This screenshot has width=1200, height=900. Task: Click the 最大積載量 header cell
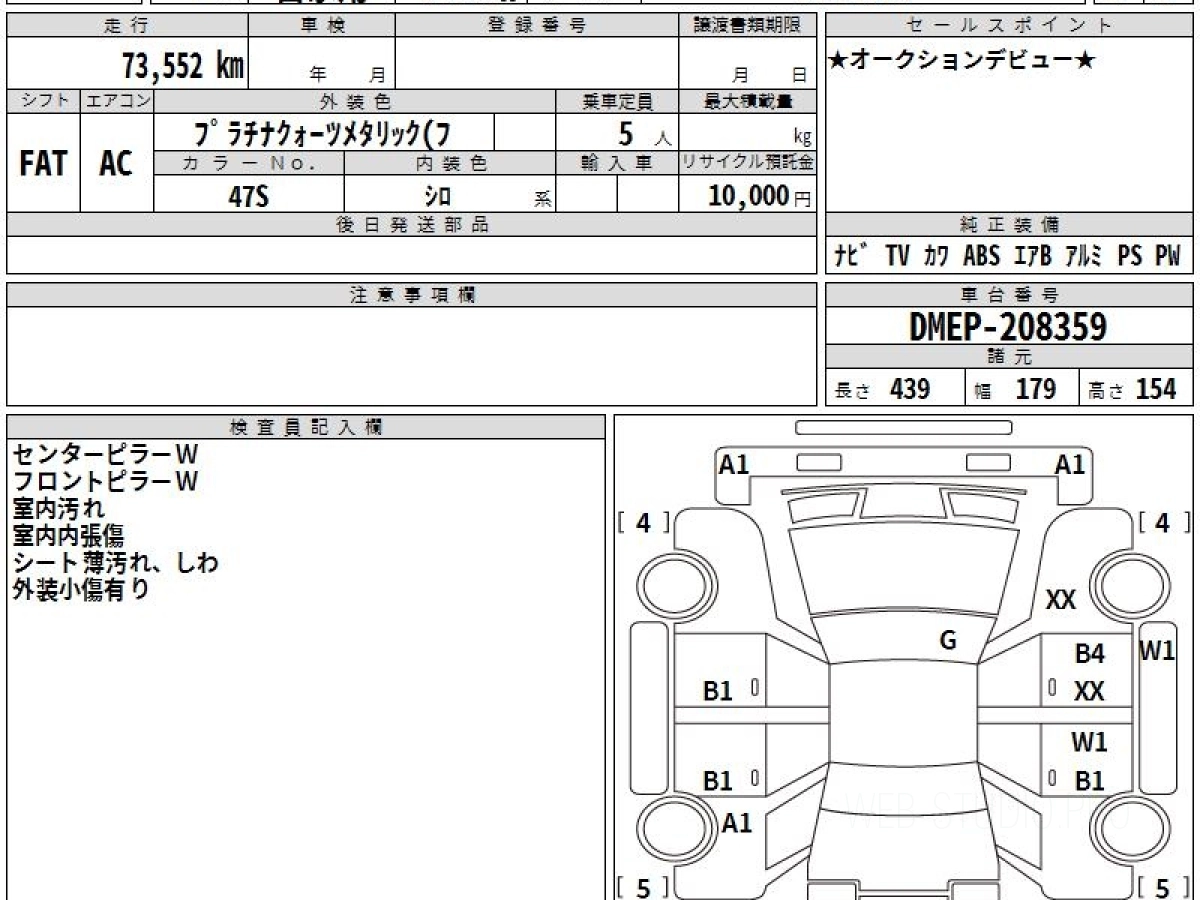[x=747, y=101]
